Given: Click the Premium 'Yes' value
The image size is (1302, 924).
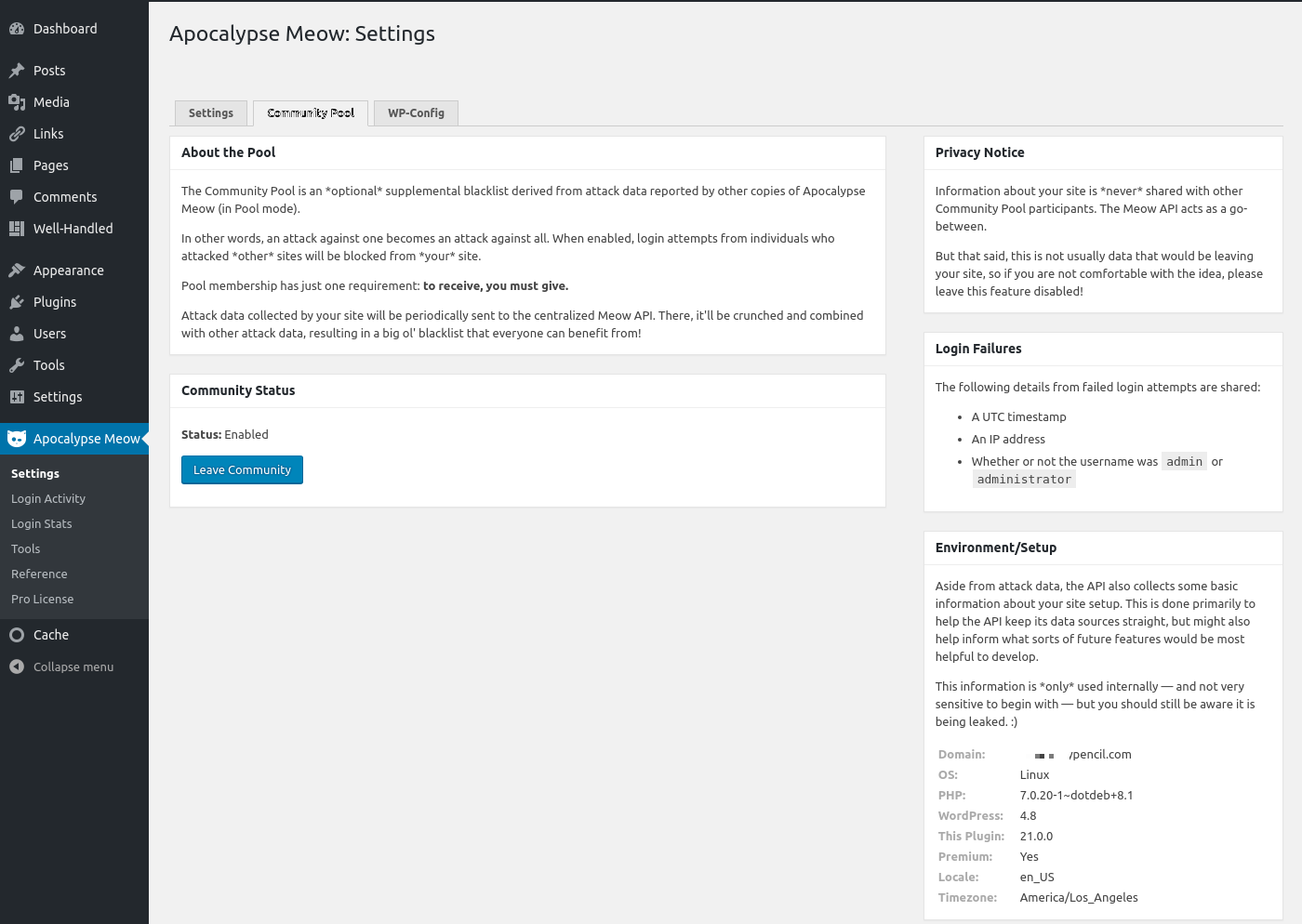Looking at the screenshot, I should (x=1029, y=857).
